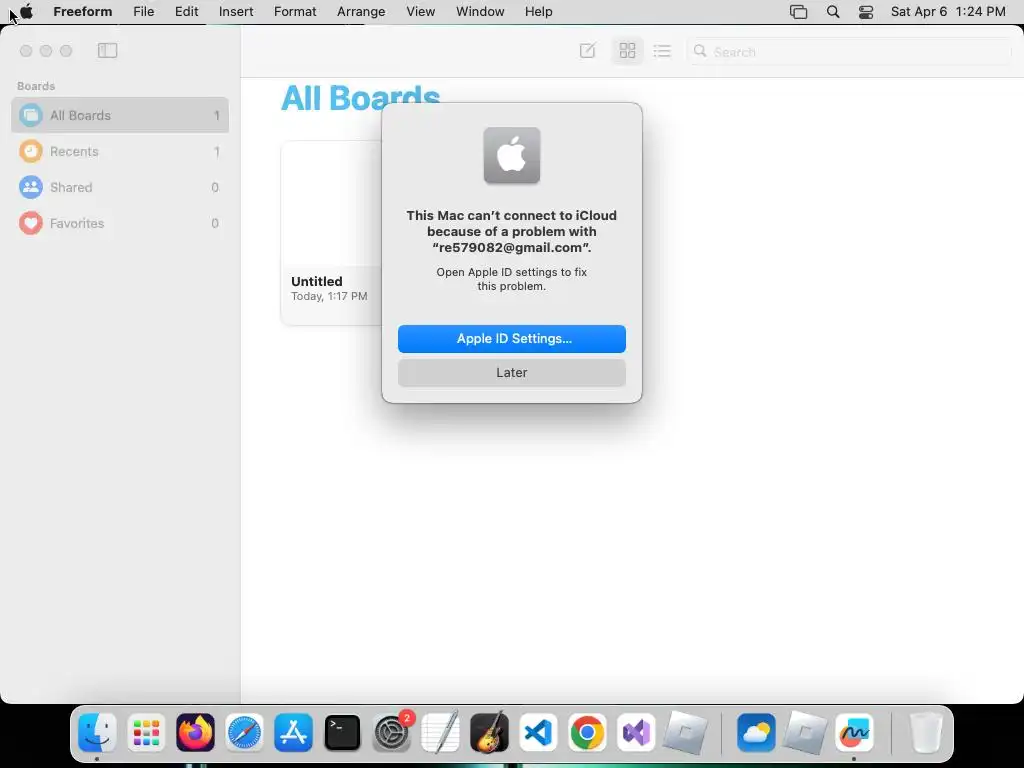
Task: Open the Untitled board thumbnail
Action: (331, 203)
